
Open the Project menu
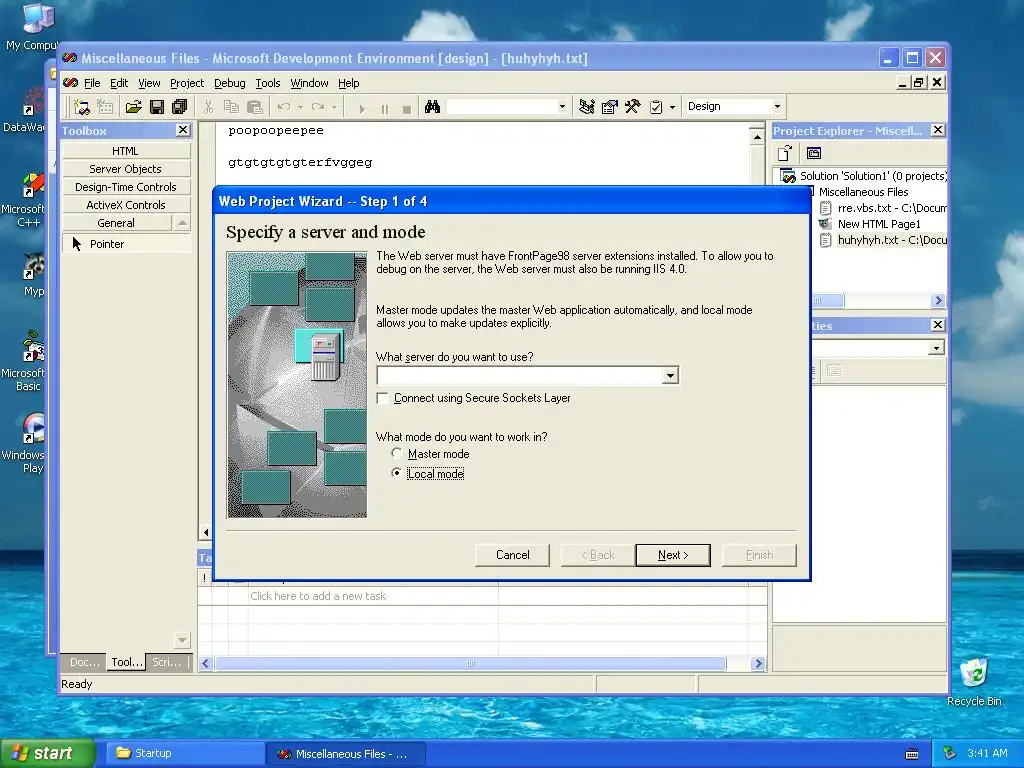click(x=187, y=83)
